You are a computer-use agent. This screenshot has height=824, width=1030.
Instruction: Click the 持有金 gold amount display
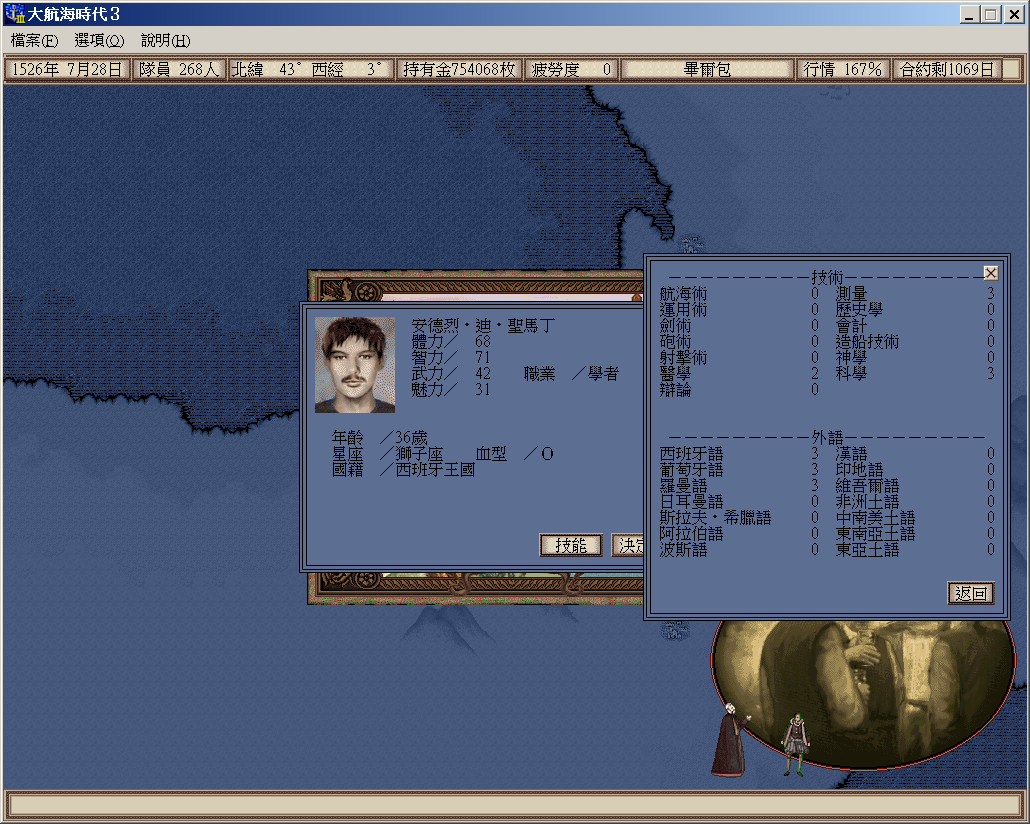point(459,69)
